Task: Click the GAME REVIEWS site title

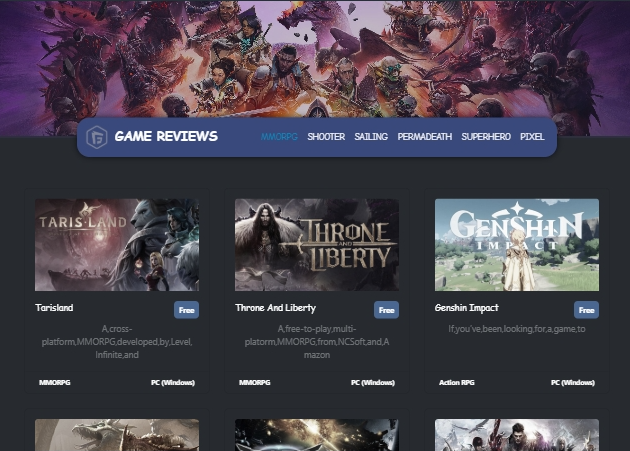Action: pyautogui.click(x=166, y=137)
